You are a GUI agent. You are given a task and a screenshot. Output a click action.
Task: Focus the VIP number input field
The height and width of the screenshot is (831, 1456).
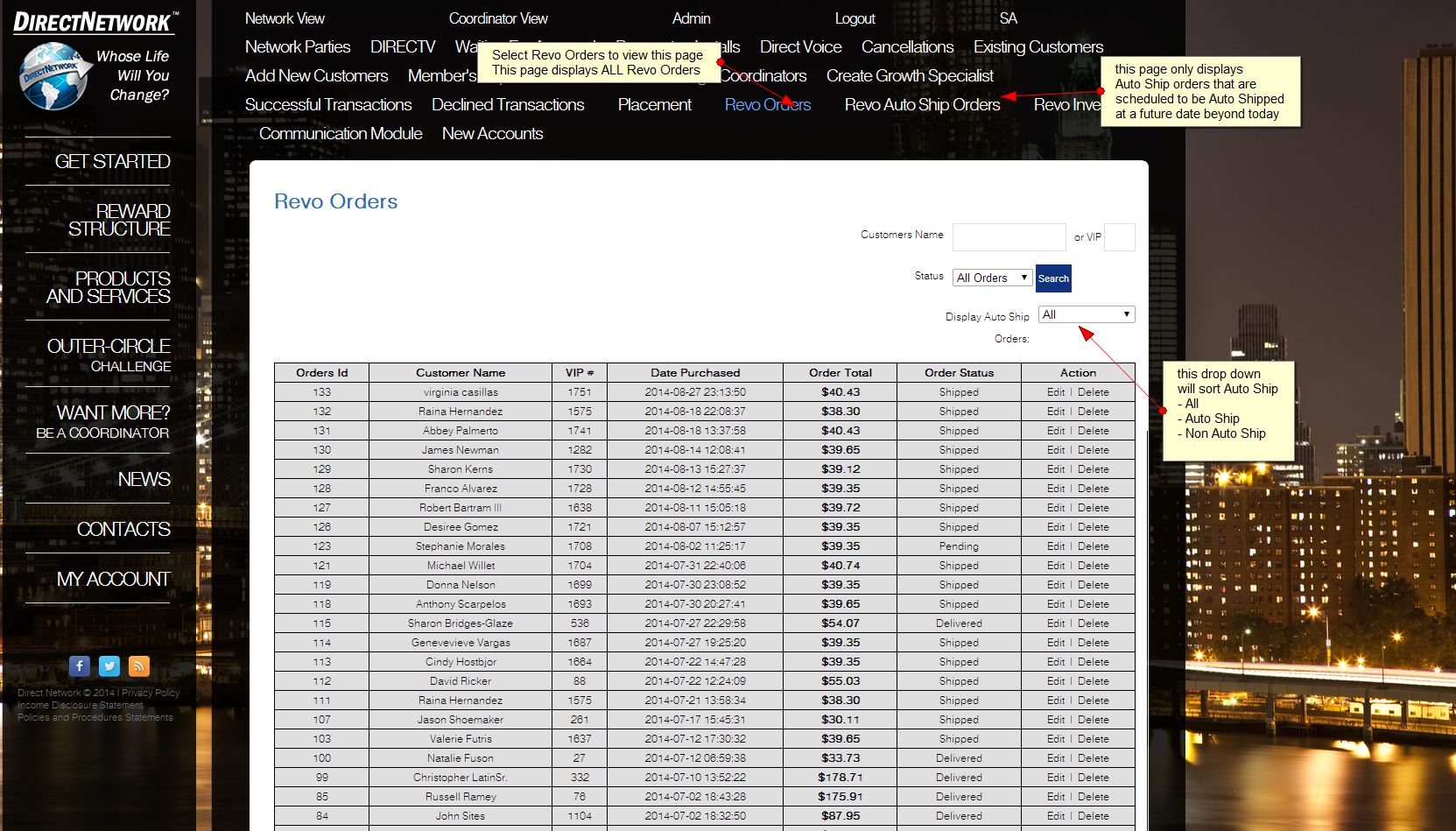[1120, 237]
